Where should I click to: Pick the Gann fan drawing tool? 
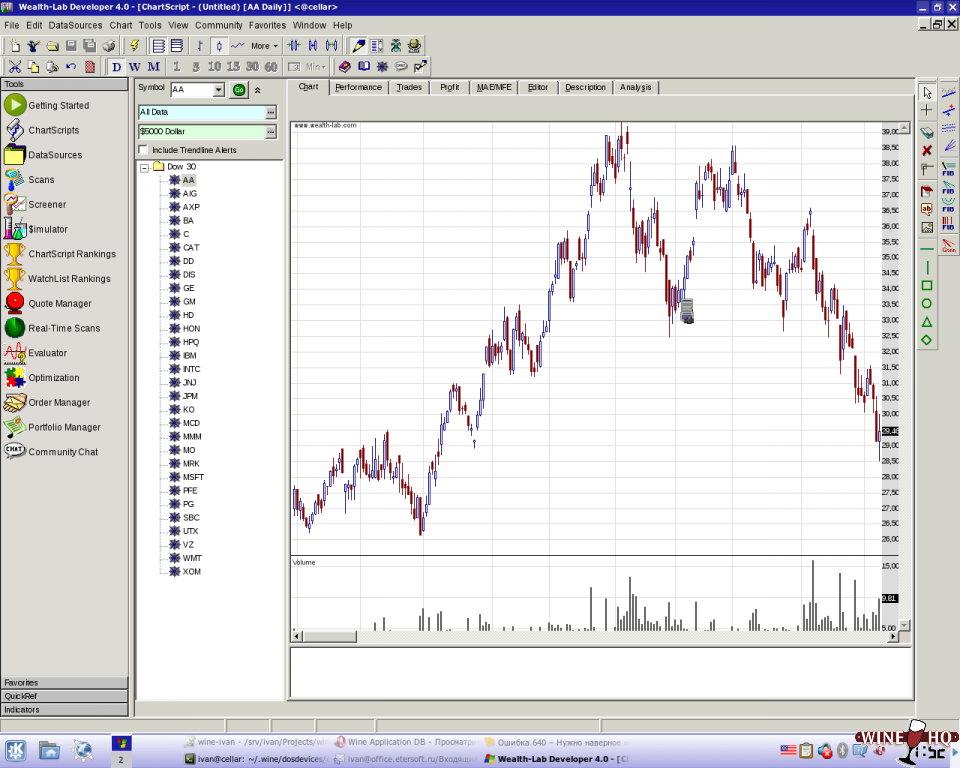click(948, 245)
